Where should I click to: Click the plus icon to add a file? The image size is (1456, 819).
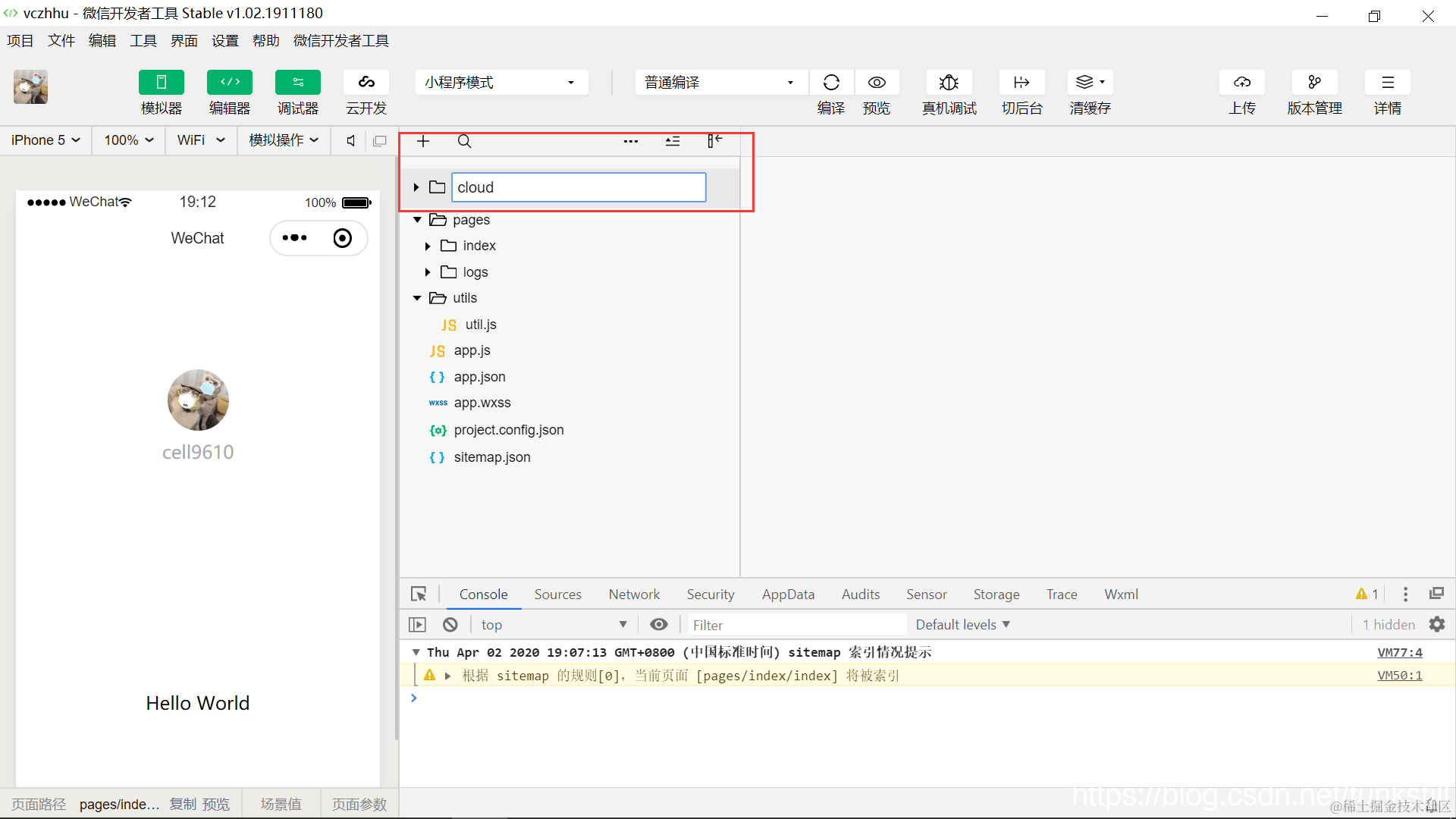(423, 141)
